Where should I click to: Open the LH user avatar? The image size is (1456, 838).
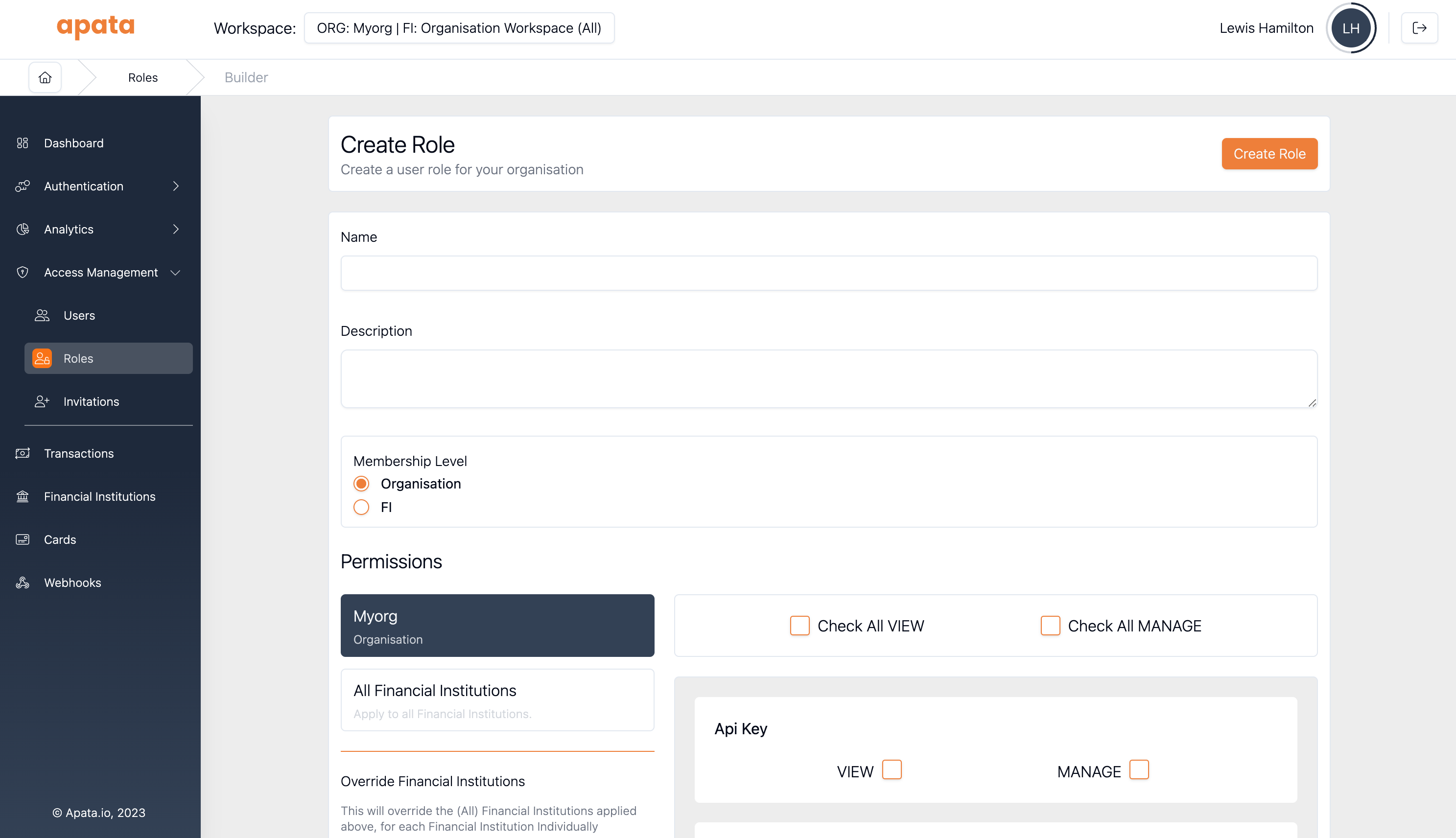coord(1350,27)
